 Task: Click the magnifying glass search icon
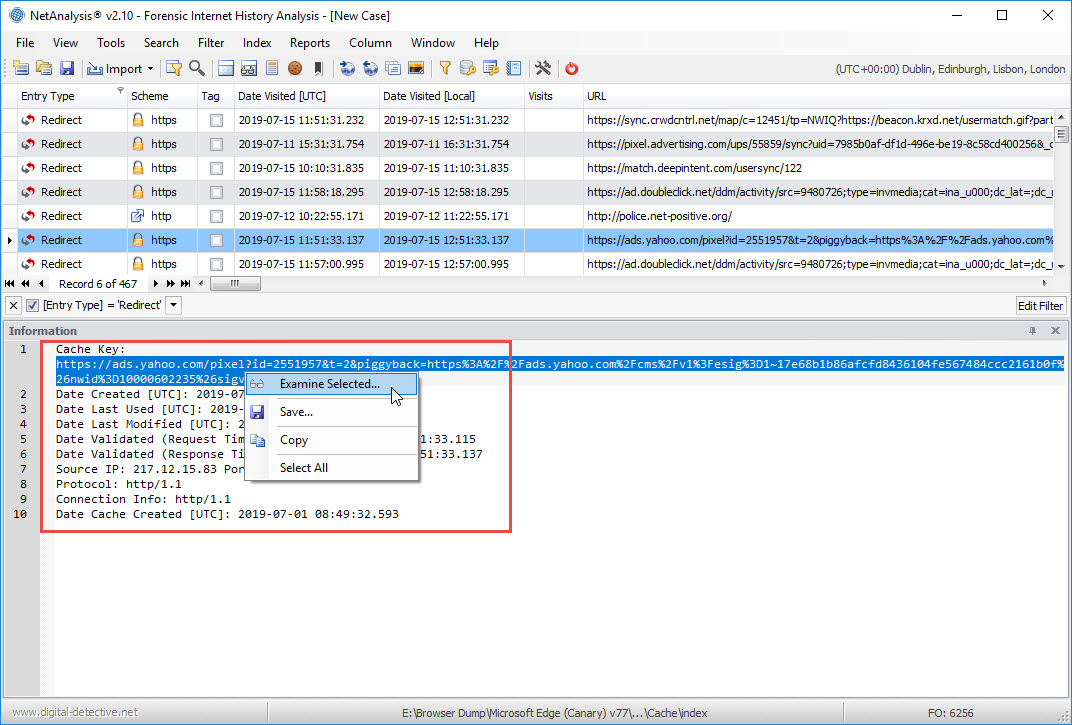point(197,68)
